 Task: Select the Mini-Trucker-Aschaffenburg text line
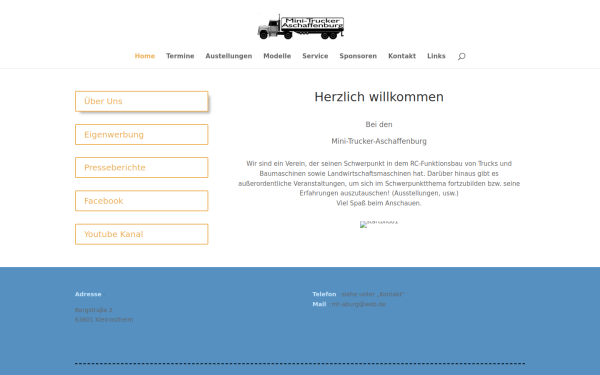click(379, 141)
